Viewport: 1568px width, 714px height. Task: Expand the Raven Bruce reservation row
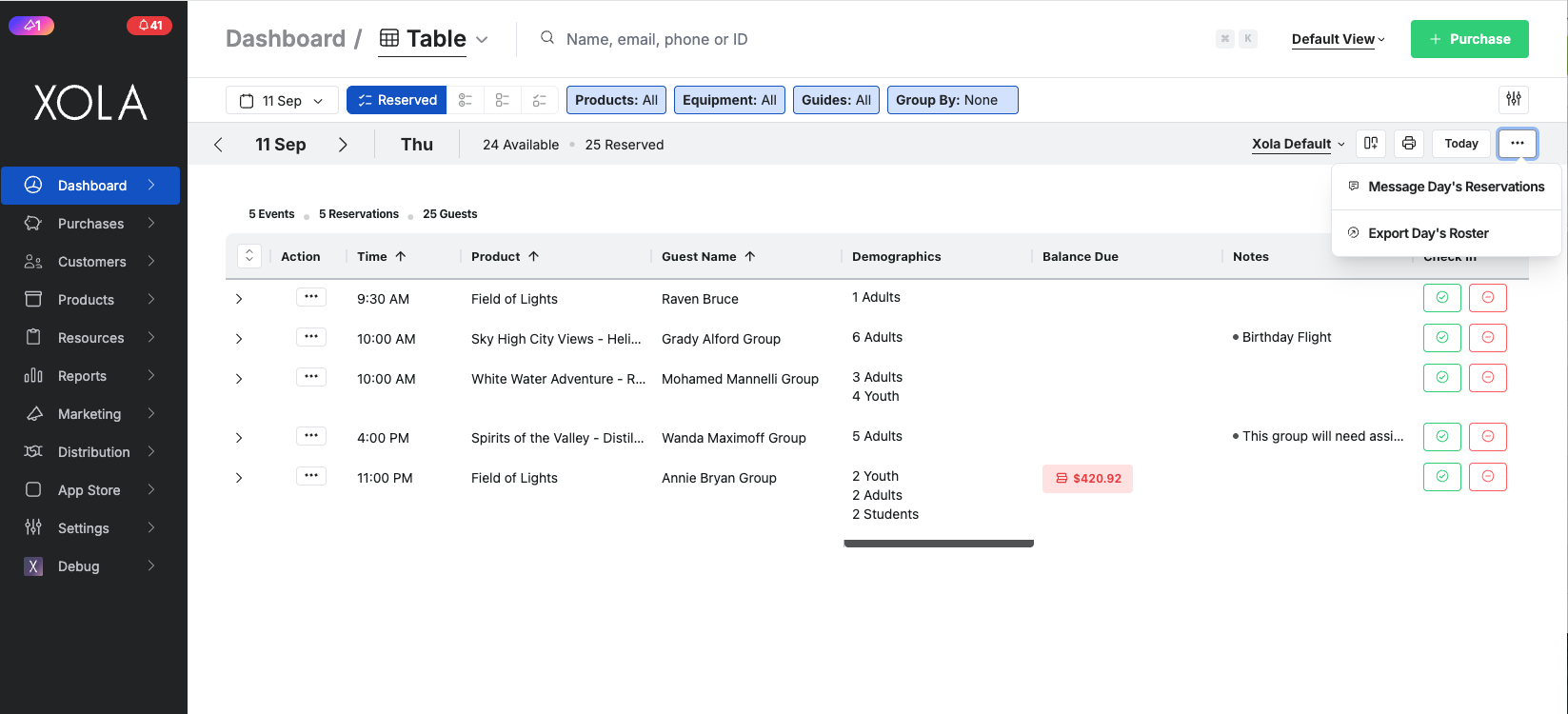[239, 299]
